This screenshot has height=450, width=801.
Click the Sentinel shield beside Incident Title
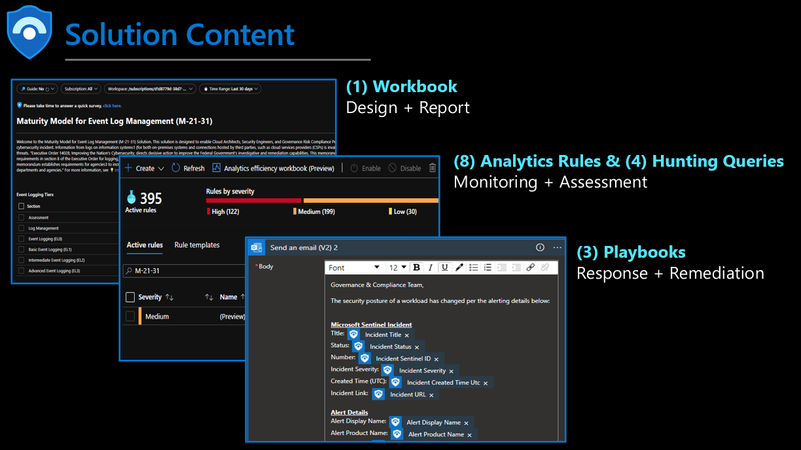[x=354, y=335]
